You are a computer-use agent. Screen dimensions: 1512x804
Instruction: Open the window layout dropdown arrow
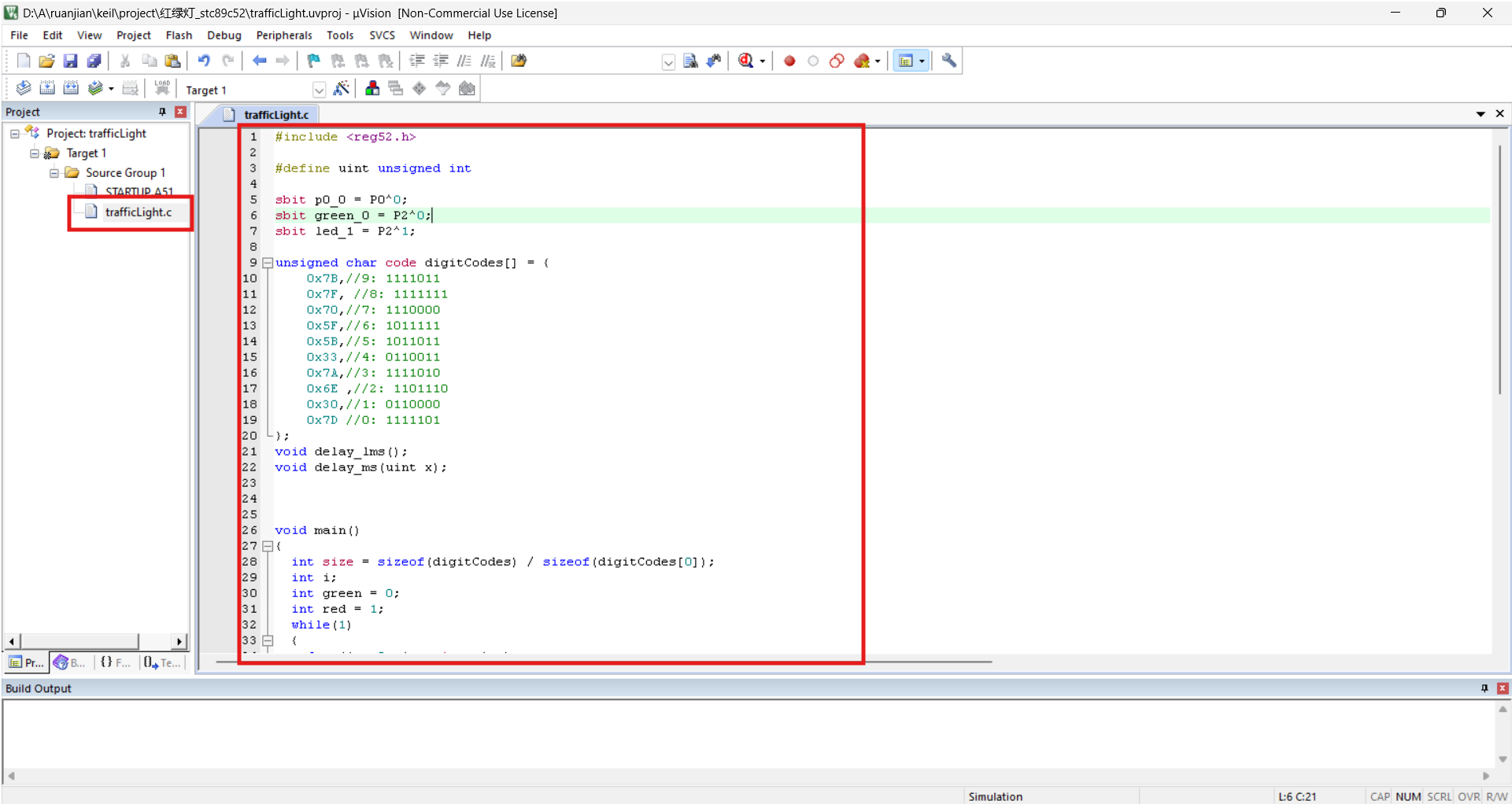tap(922, 61)
